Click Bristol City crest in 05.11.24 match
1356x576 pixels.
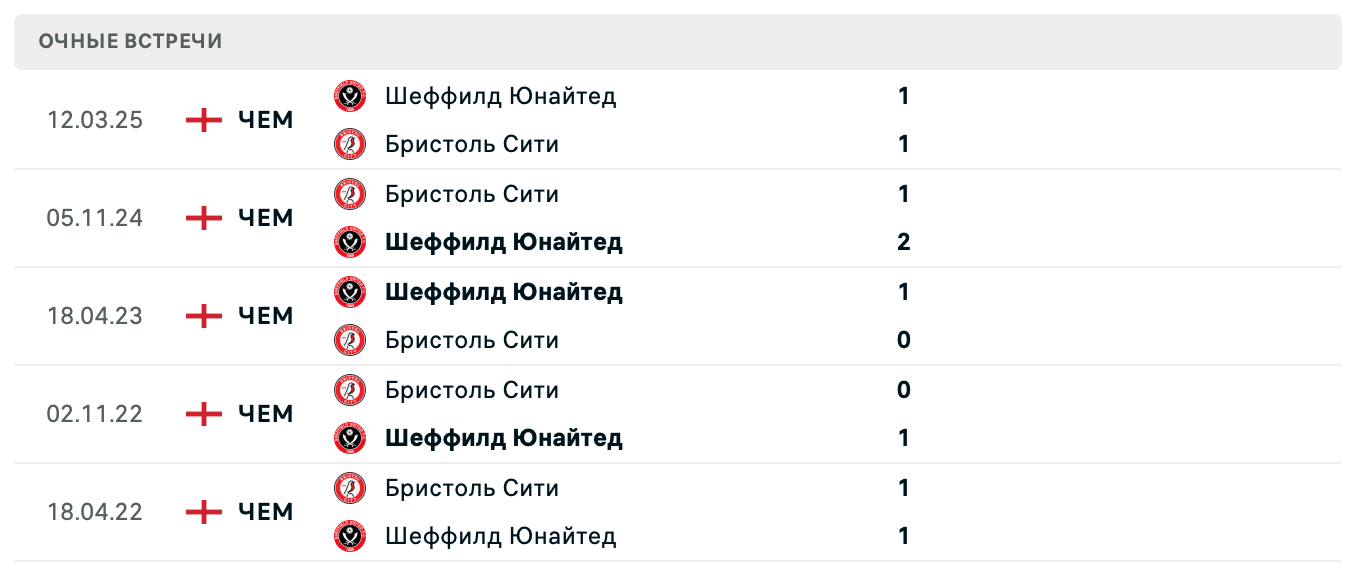349,194
